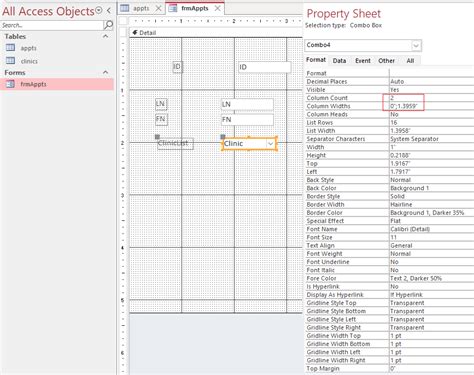Image resolution: width=474 pixels, height=375 pixels.
Task: Select the frmAppts form icon in Forms group
Action: (11, 84)
